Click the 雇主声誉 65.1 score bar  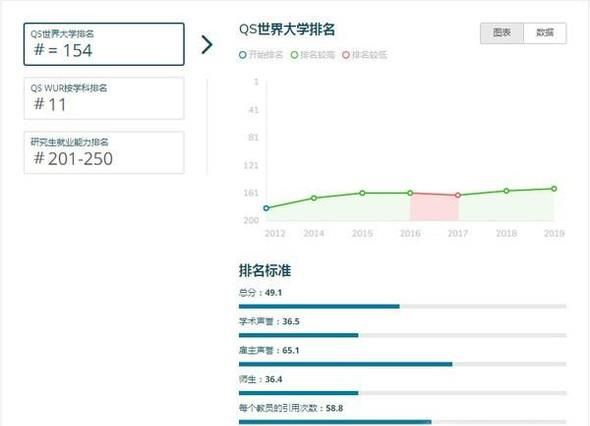tap(403, 364)
